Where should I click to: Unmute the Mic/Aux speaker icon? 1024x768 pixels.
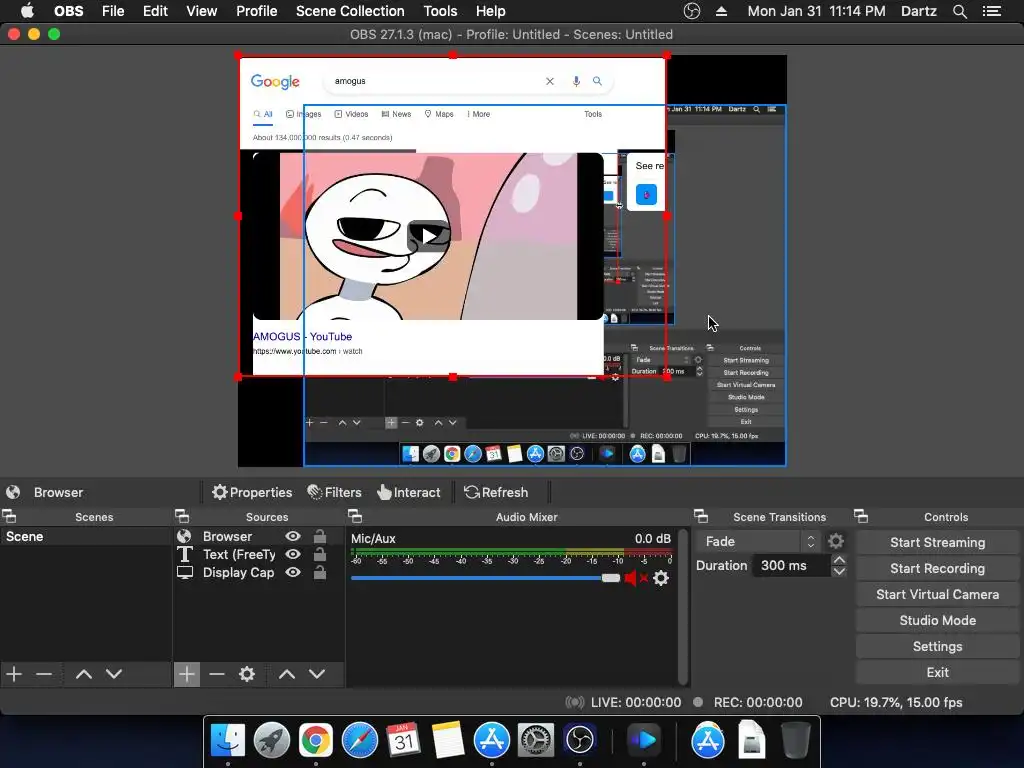click(x=635, y=578)
